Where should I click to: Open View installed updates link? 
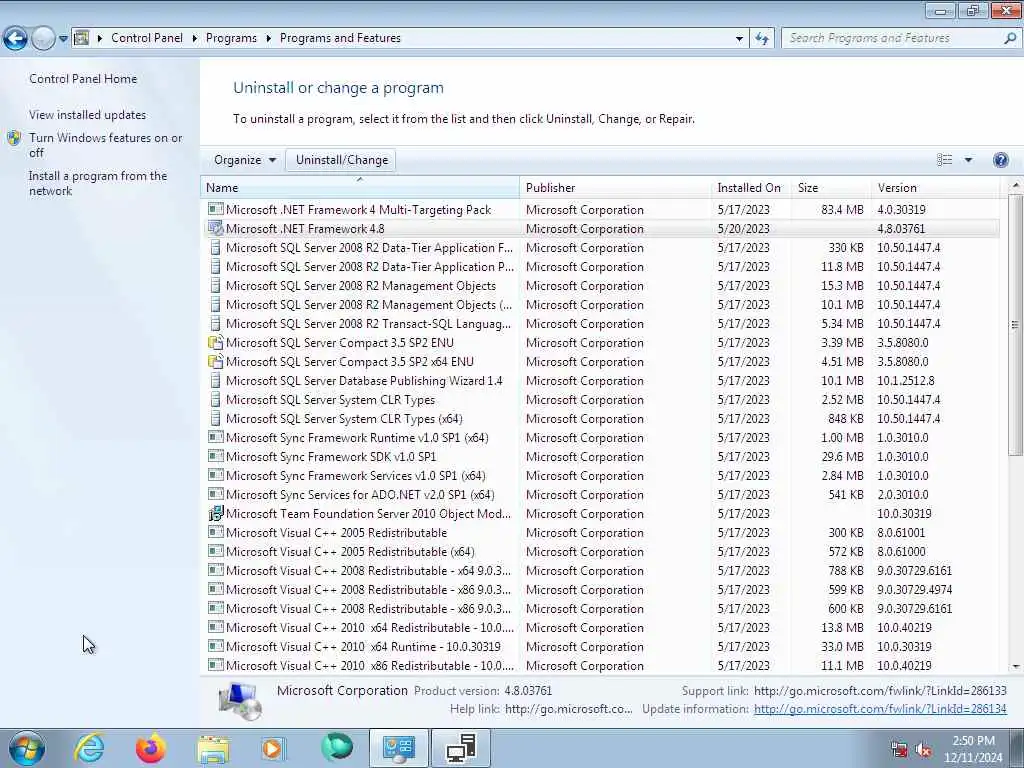[88, 114]
